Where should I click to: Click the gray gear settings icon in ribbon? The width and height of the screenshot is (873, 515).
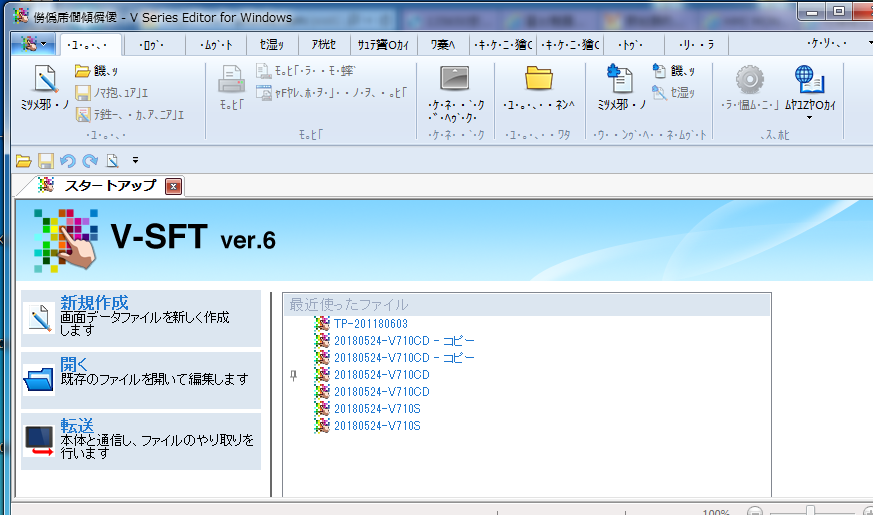click(x=749, y=79)
